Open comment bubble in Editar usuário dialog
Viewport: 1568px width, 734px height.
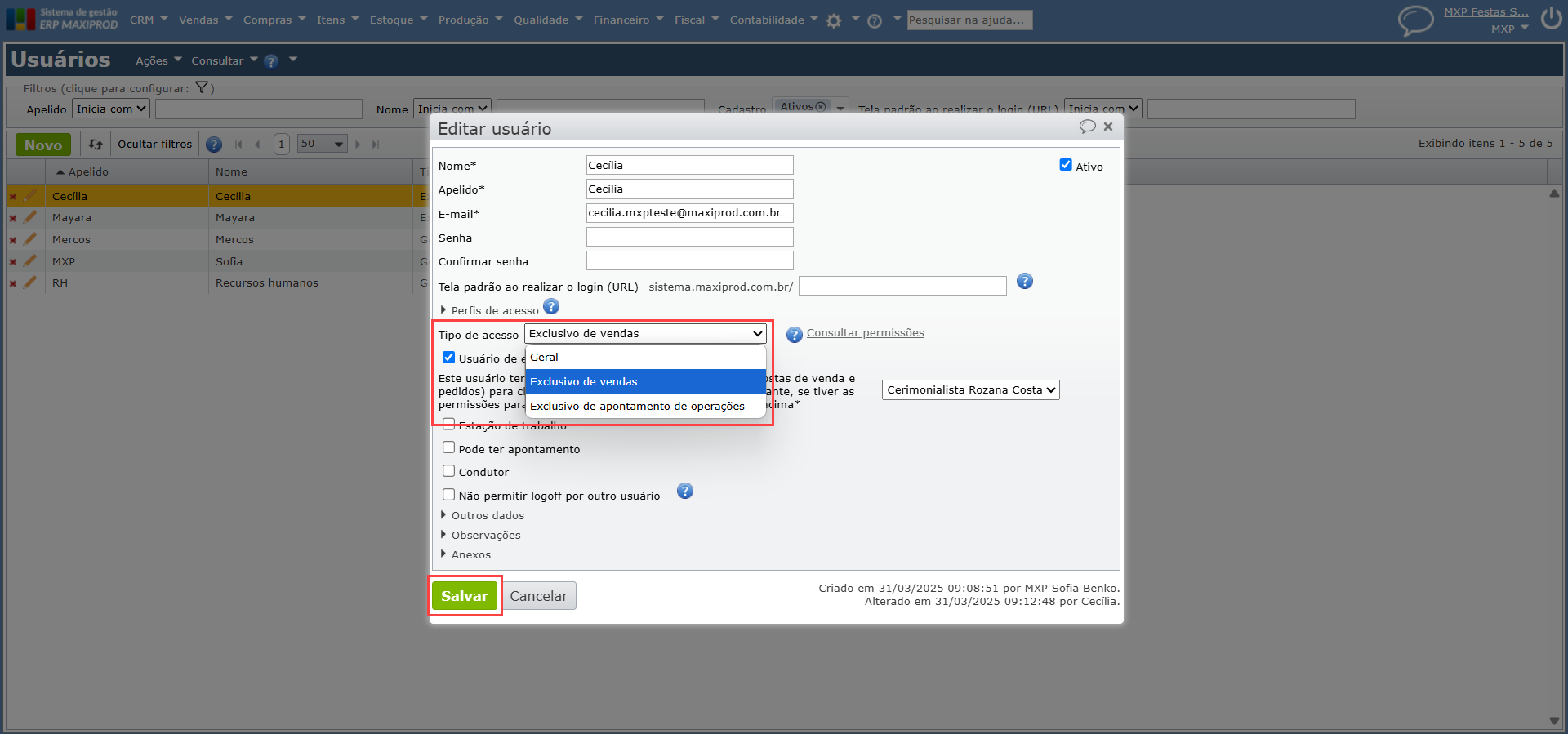coord(1088,127)
